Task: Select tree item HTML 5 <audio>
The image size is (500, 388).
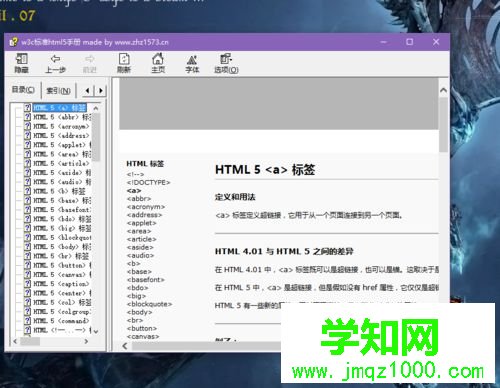Action: [62, 182]
